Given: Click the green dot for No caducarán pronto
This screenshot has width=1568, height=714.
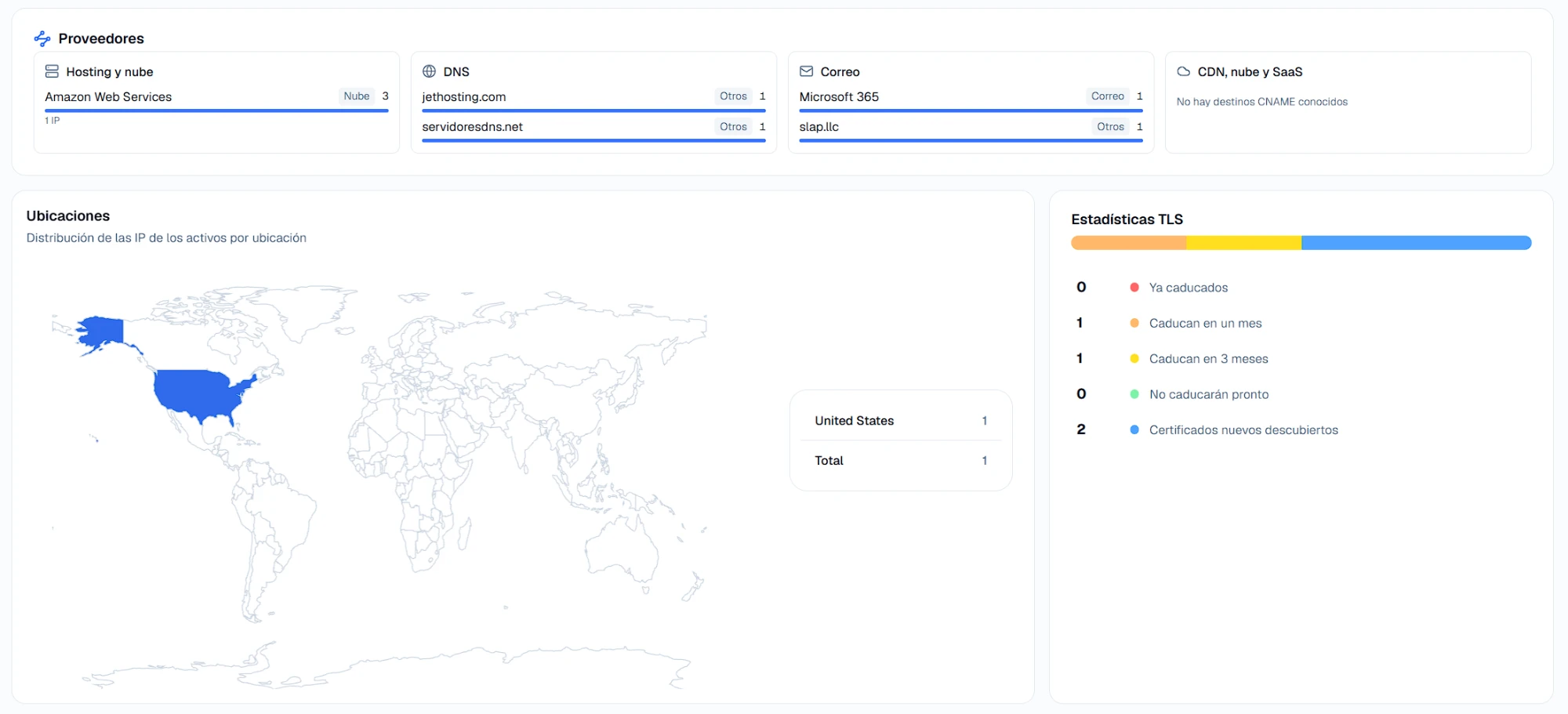Looking at the screenshot, I should coord(1134,394).
